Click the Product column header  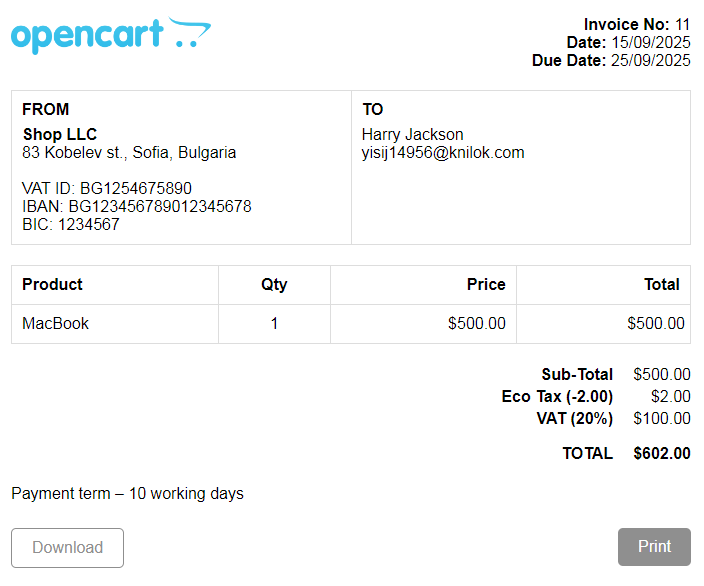52,284
